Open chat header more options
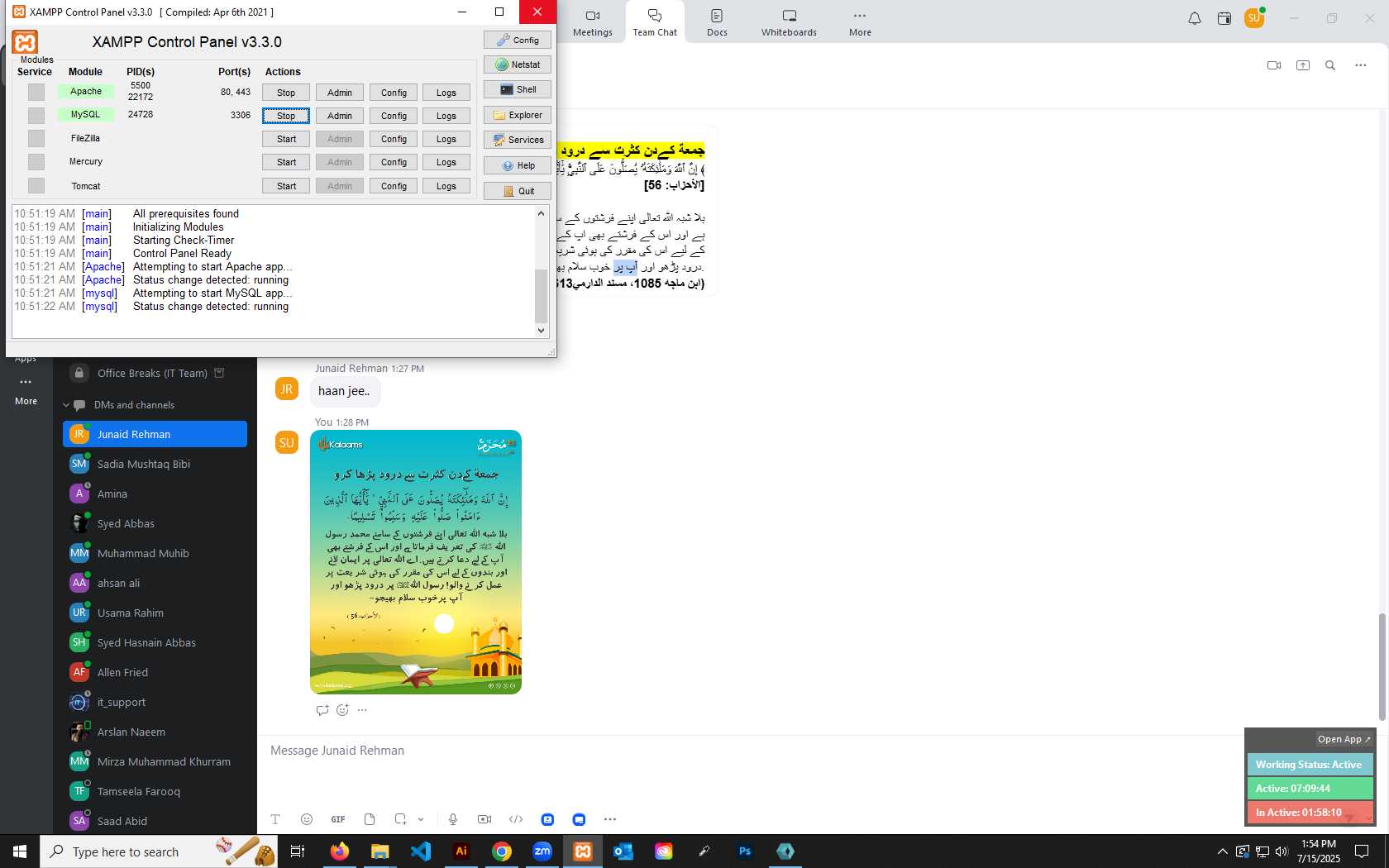The width and height of the screenshot is (1389, 868). click(1361, 65)
